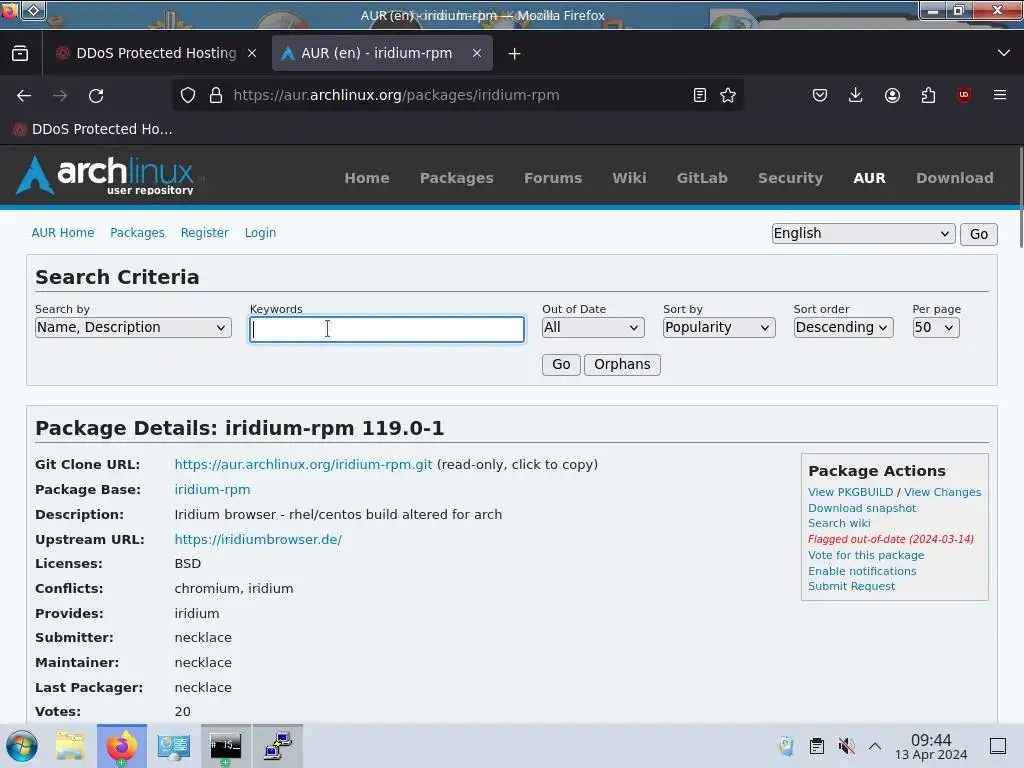Click Go button under search criteria
This screenshot has width=1024, height=768.
(x=561, y=364)
